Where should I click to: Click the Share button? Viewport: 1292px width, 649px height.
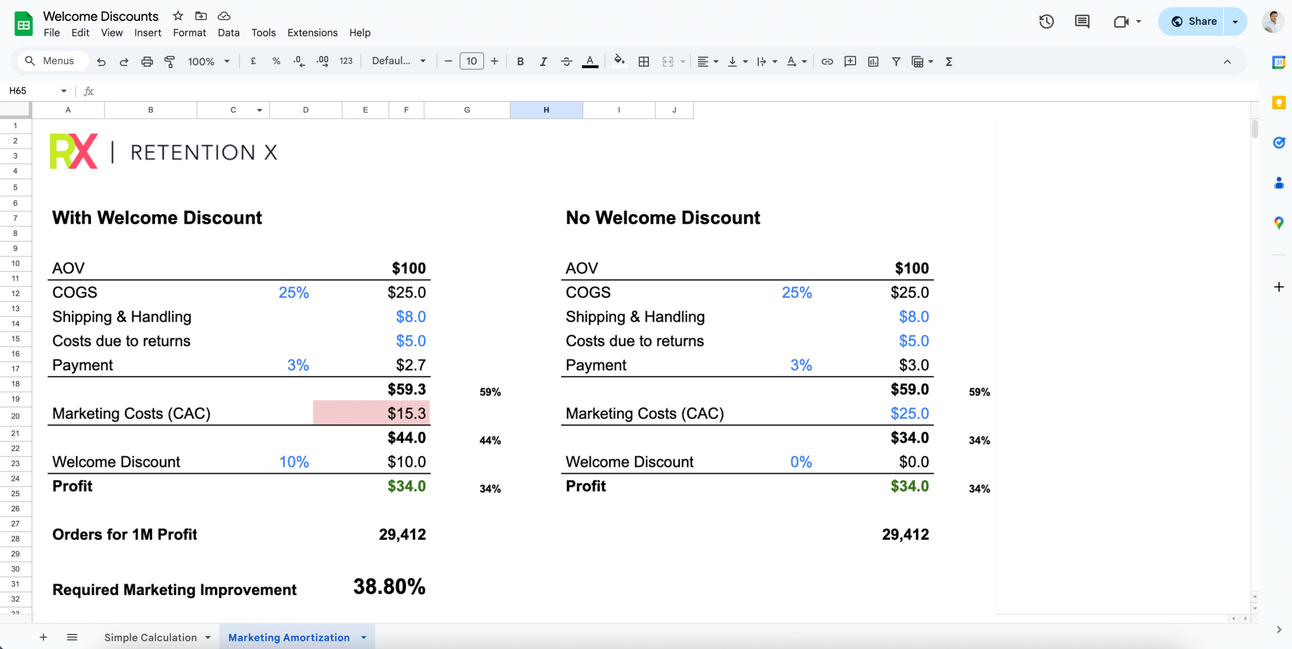pos(1192,21)
